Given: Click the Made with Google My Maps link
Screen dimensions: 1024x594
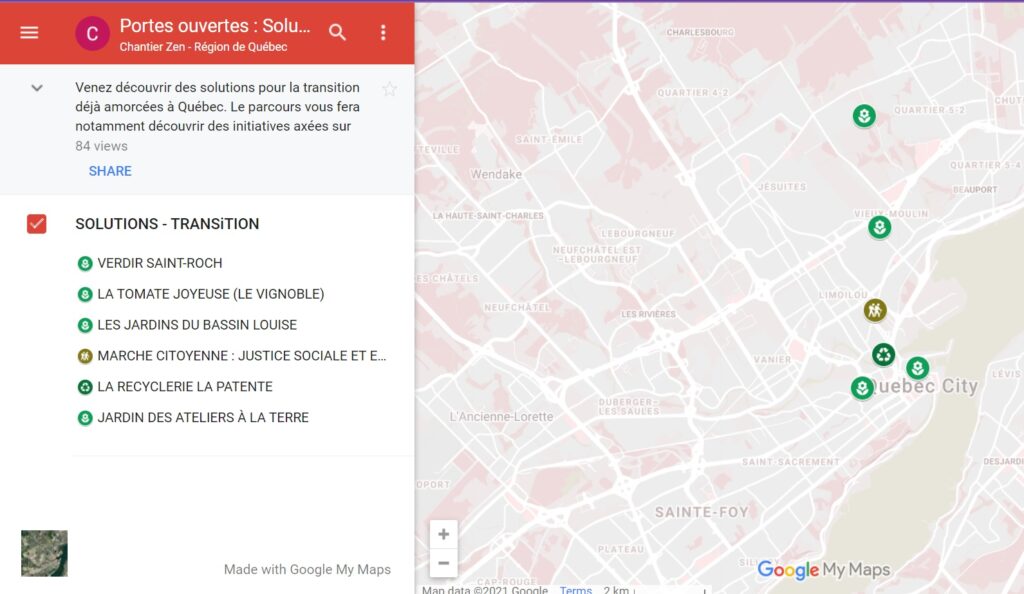Looking at the screenshot, I should [x=307, y=569].
